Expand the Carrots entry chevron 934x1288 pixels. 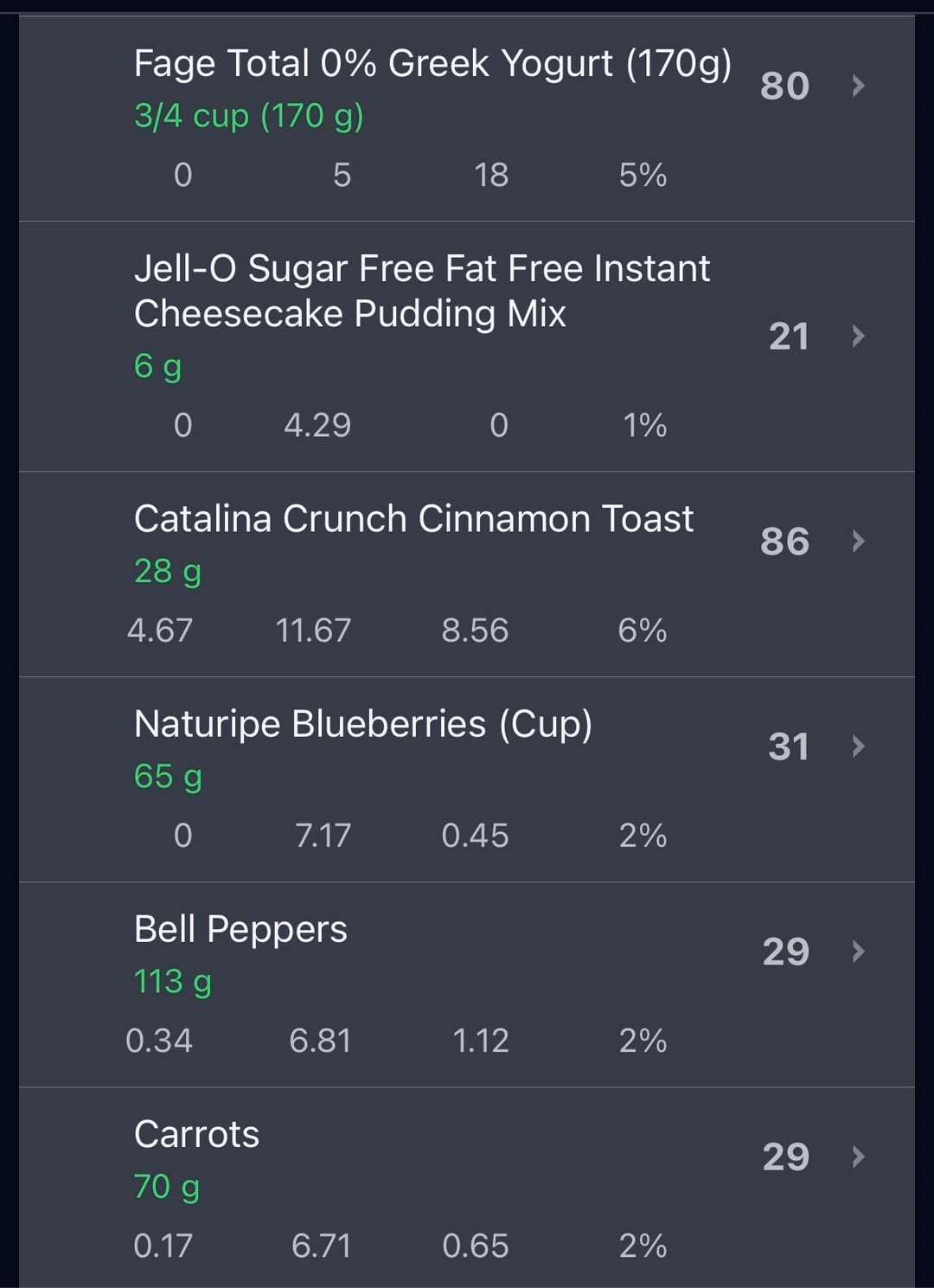click(858, 1157)
